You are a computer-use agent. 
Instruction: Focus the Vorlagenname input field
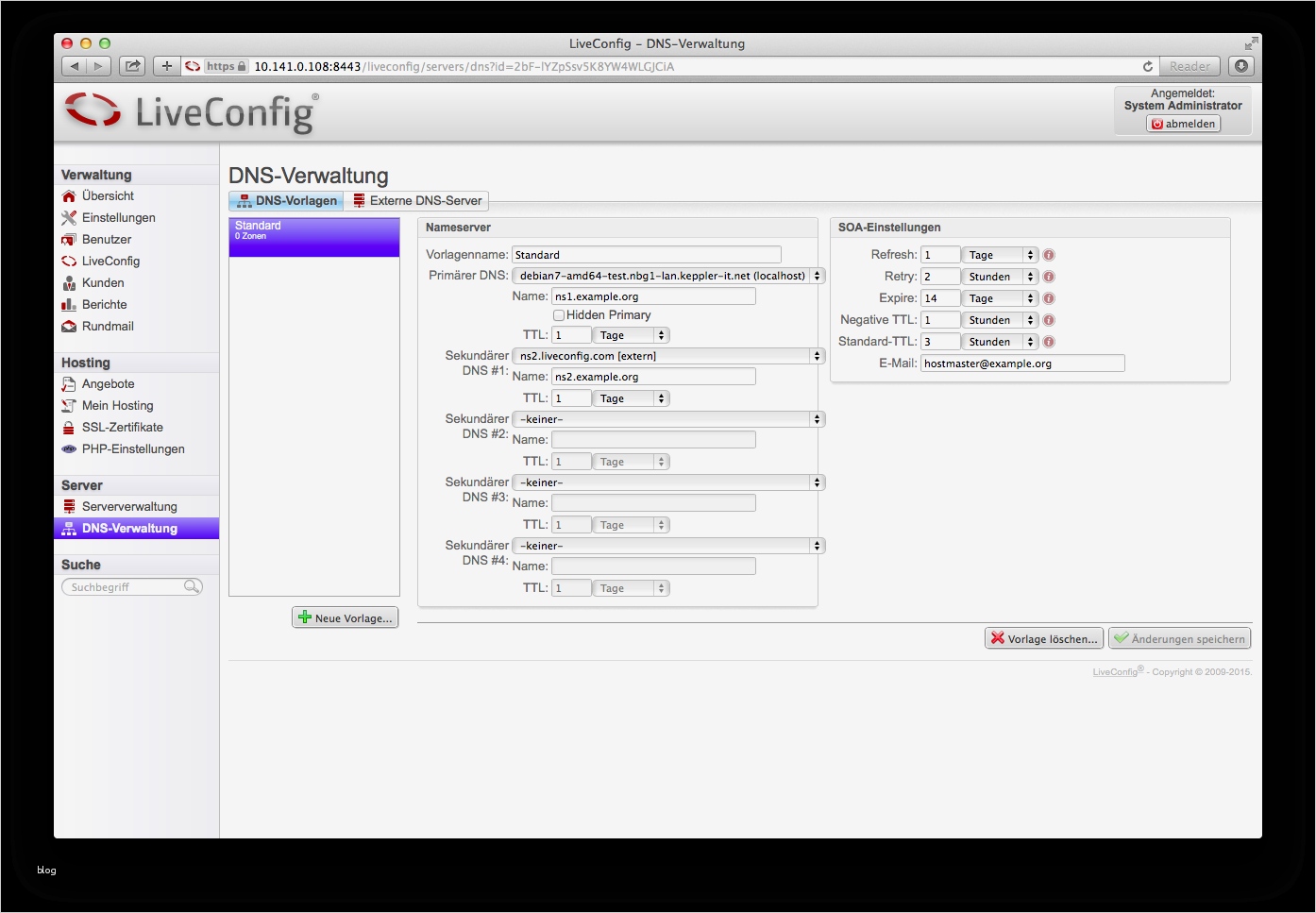(647, 255)
